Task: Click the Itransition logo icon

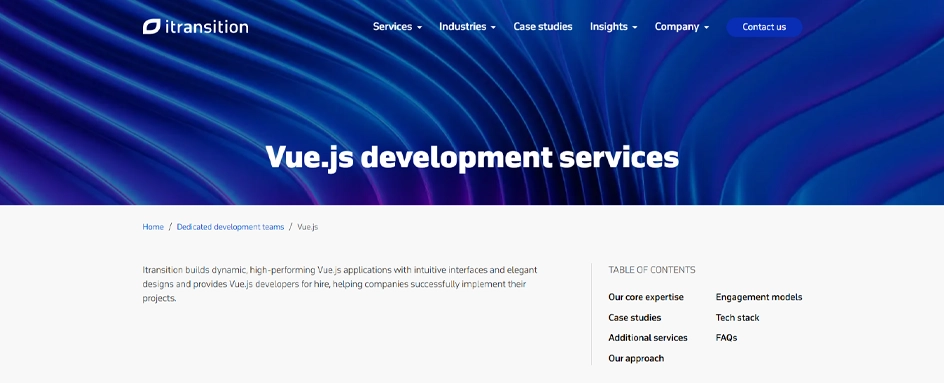Action: tap(151, 26)
